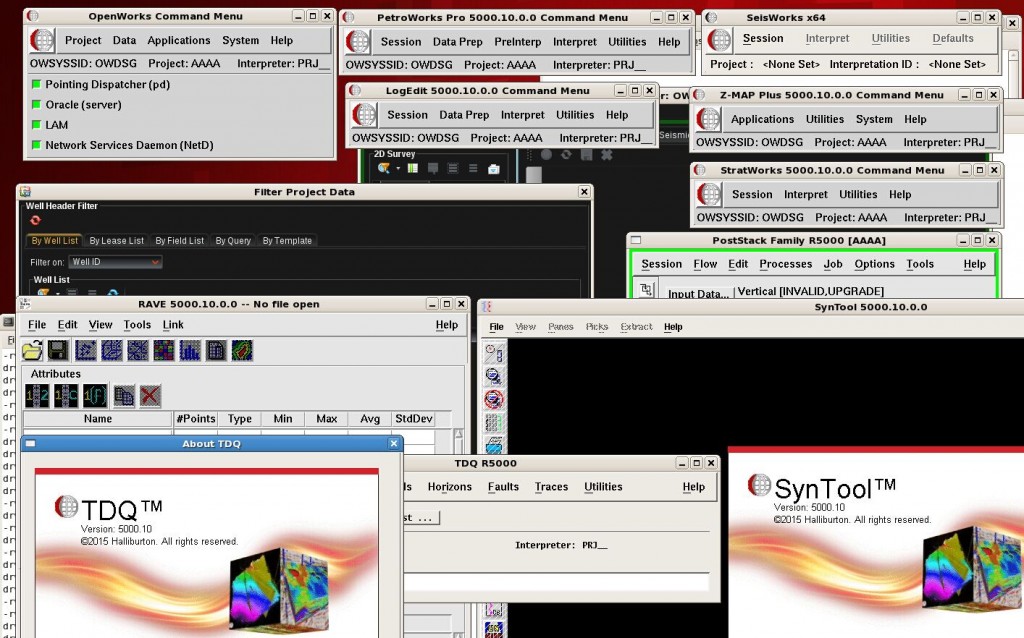Click the Input Data... button in PostStack
1024x638 pixels.
coord(698,294)
